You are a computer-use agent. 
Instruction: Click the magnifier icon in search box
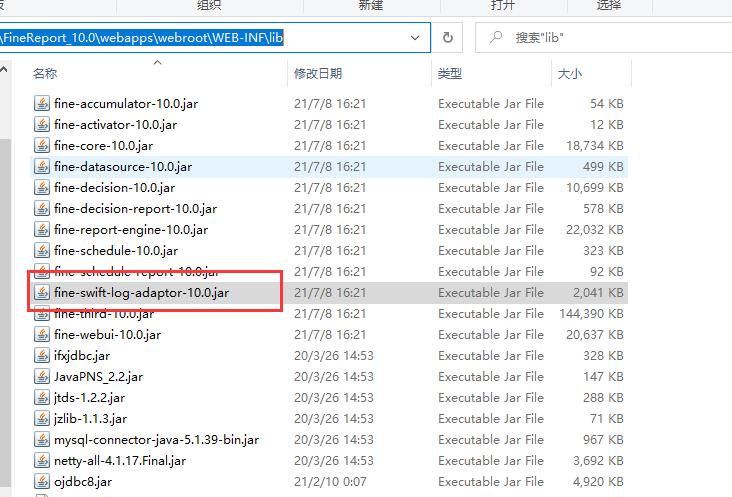pos(496,37)
